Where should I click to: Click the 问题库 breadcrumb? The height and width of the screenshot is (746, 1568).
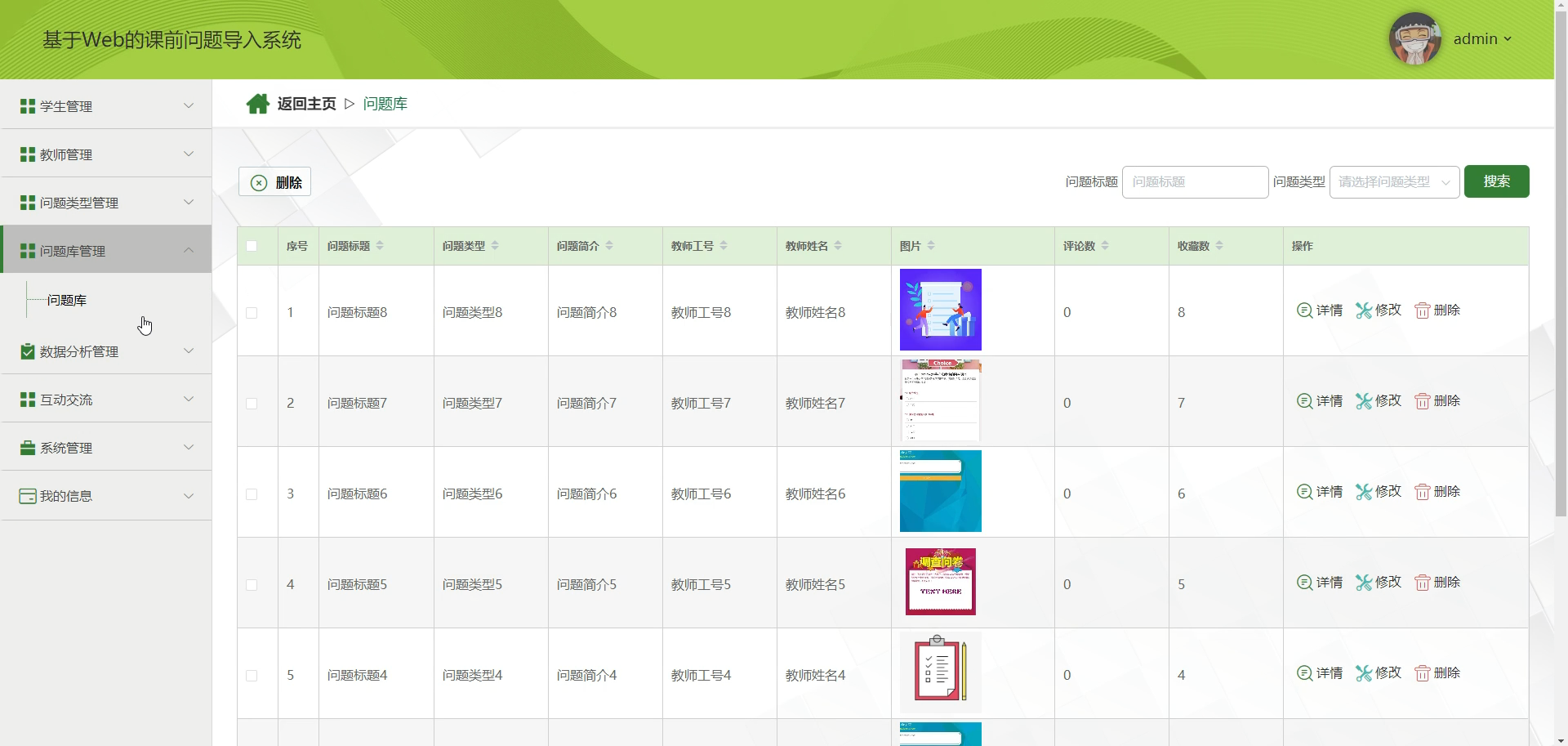click(x=385, y=104)
